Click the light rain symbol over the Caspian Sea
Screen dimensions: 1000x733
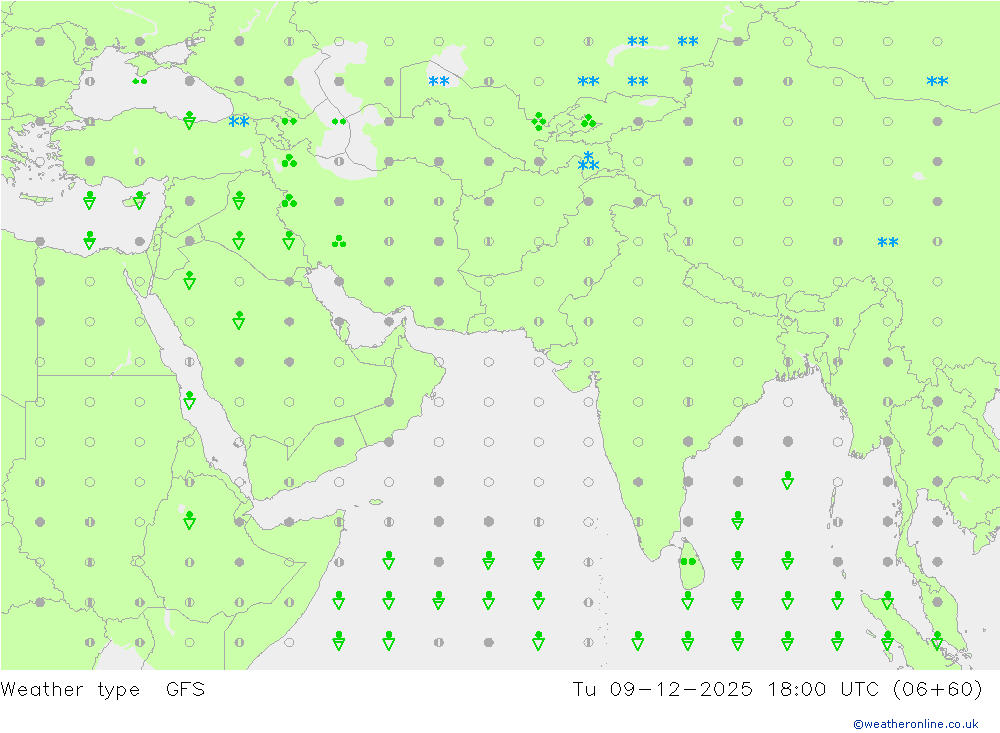[339, 121]
